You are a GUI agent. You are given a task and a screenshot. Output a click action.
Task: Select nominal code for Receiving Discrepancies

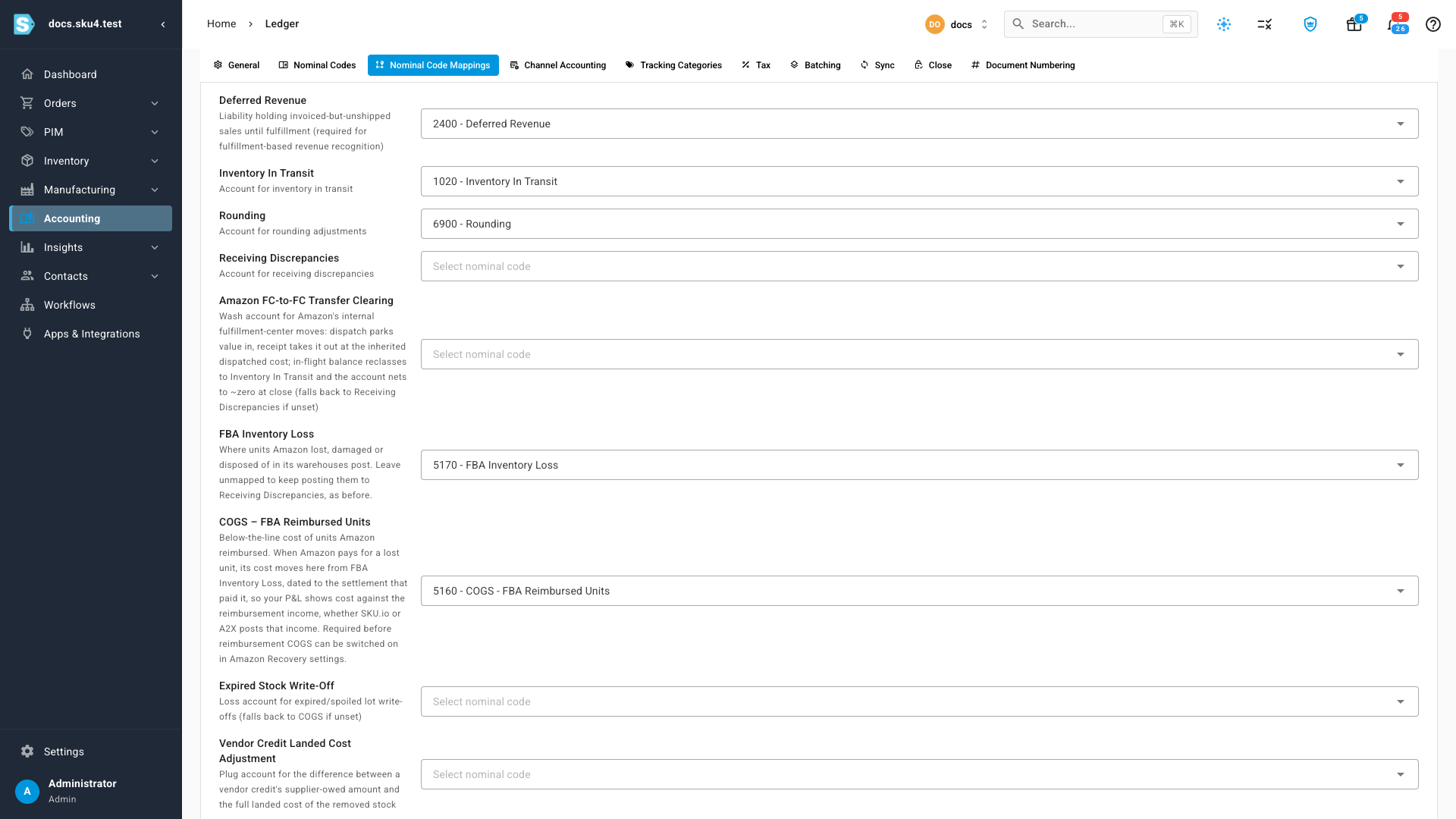tap(919, 266)
